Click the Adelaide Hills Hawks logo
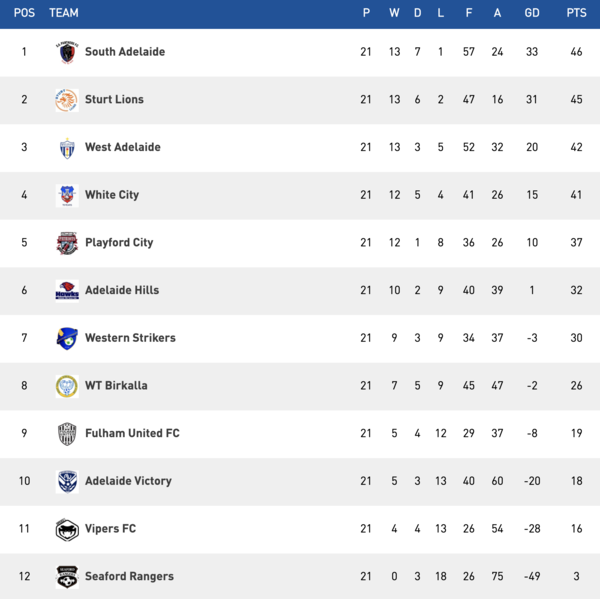Viewport: 600px width, 599px height. [67, 291]
